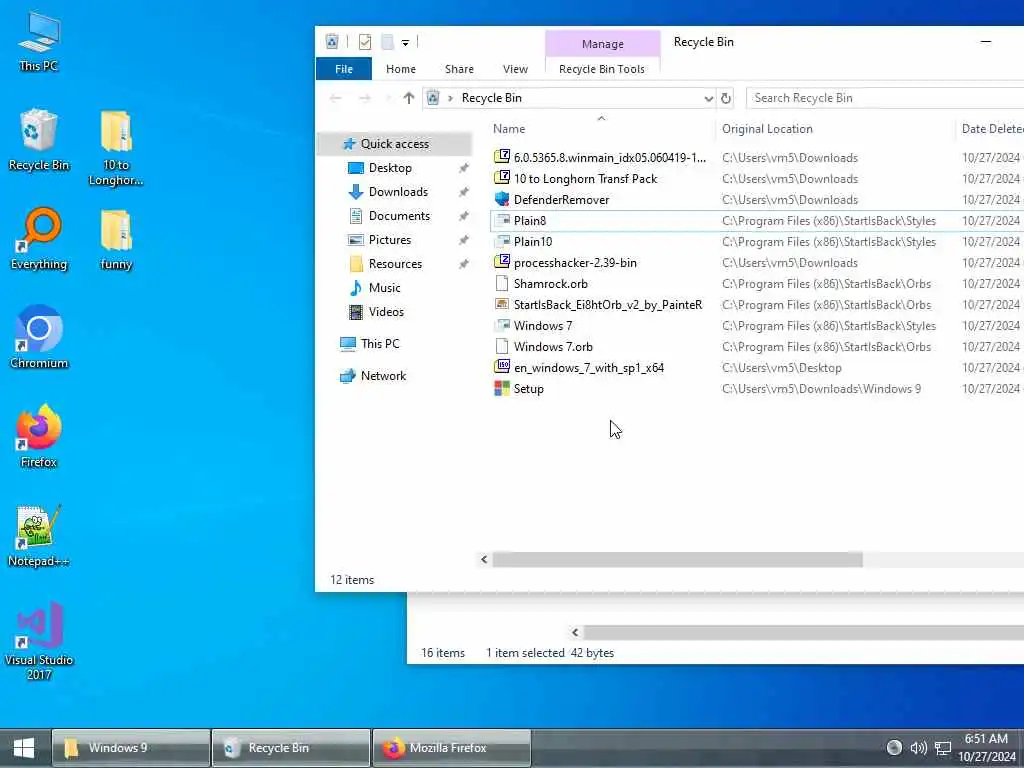Click the Recycle Bin horizontal scrollbar thumb
1024x768 pixels.
click(677, 560)
